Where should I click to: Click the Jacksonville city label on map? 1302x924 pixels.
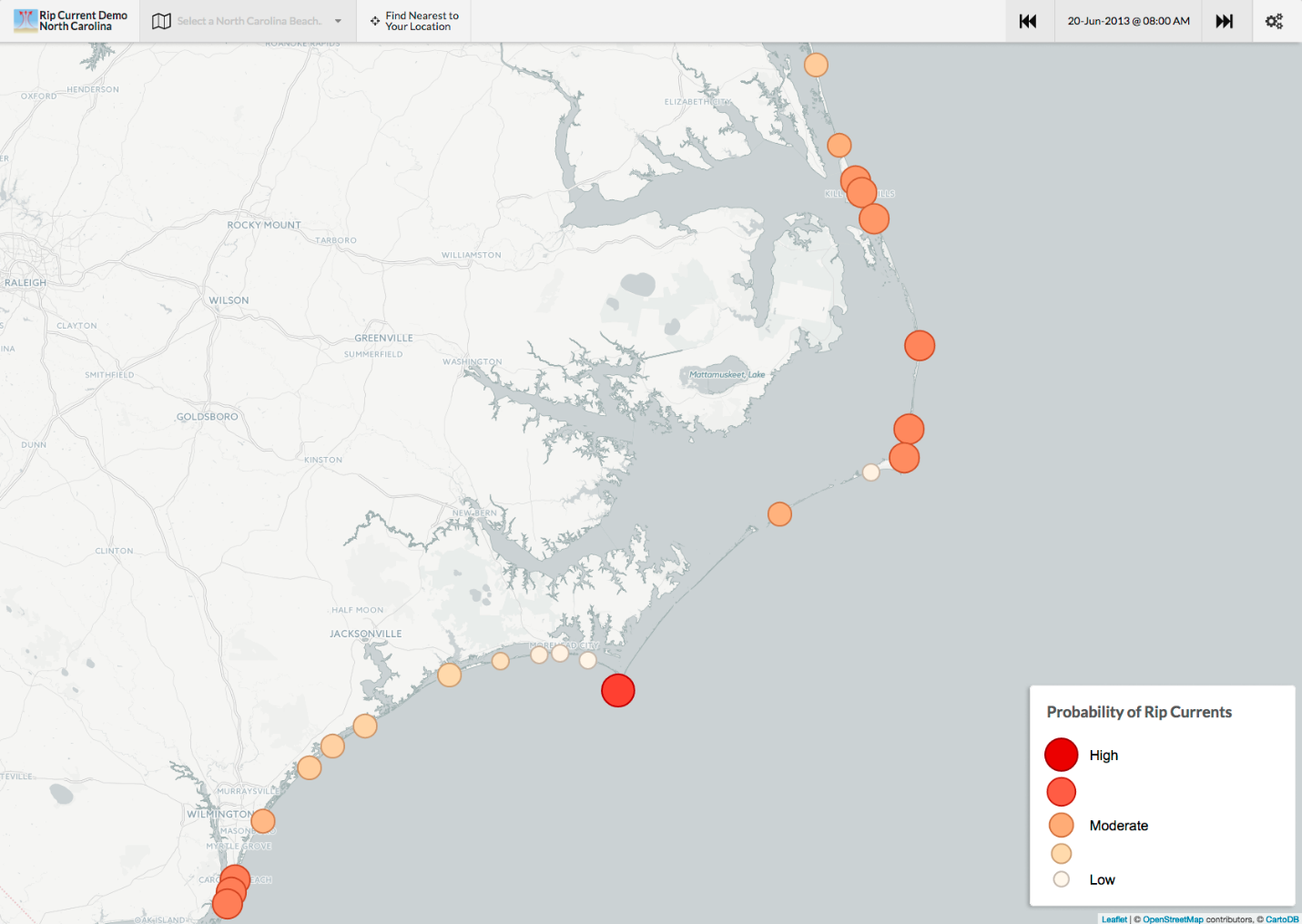coord(366,634)
